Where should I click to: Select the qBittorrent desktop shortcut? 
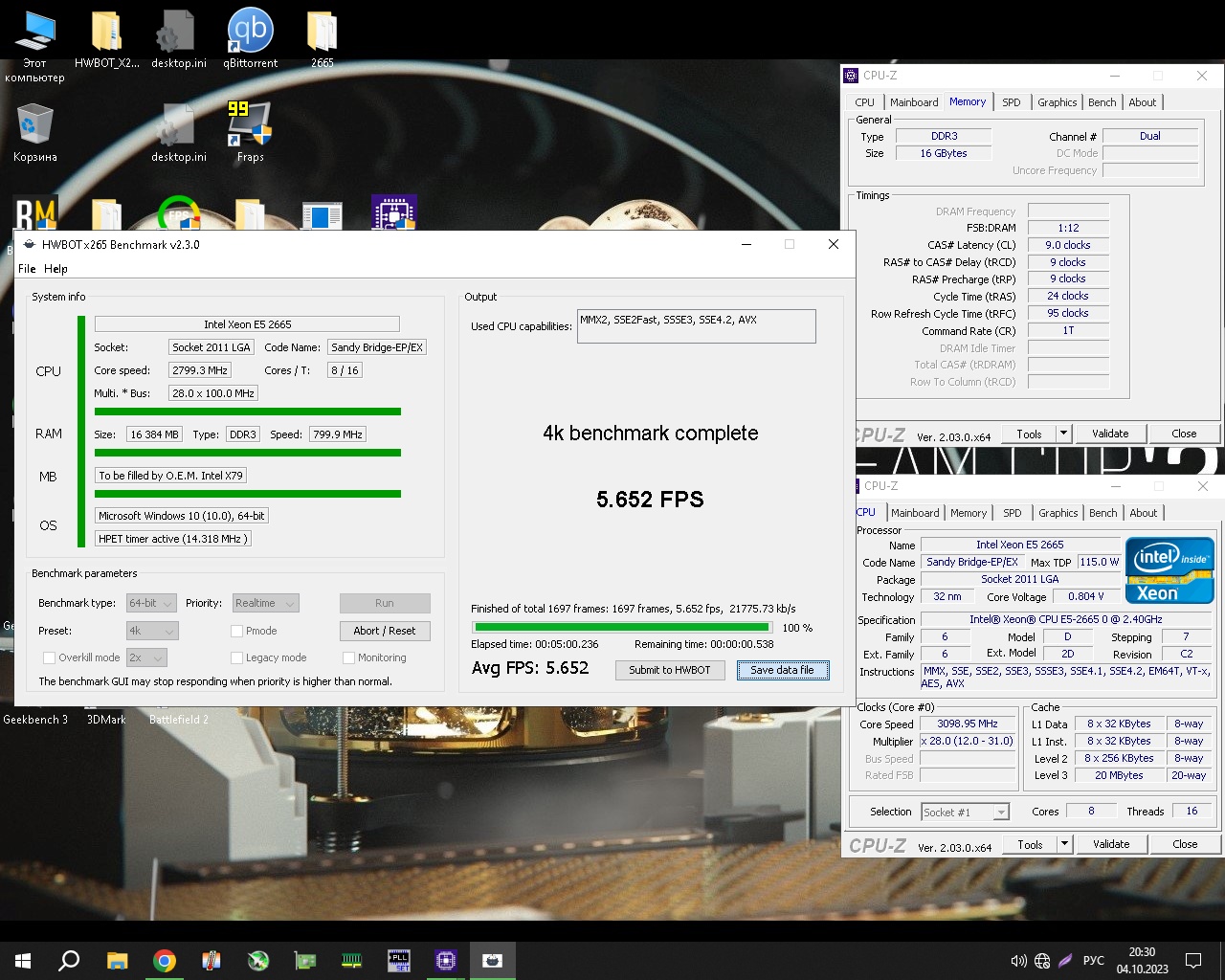point(251,40)
